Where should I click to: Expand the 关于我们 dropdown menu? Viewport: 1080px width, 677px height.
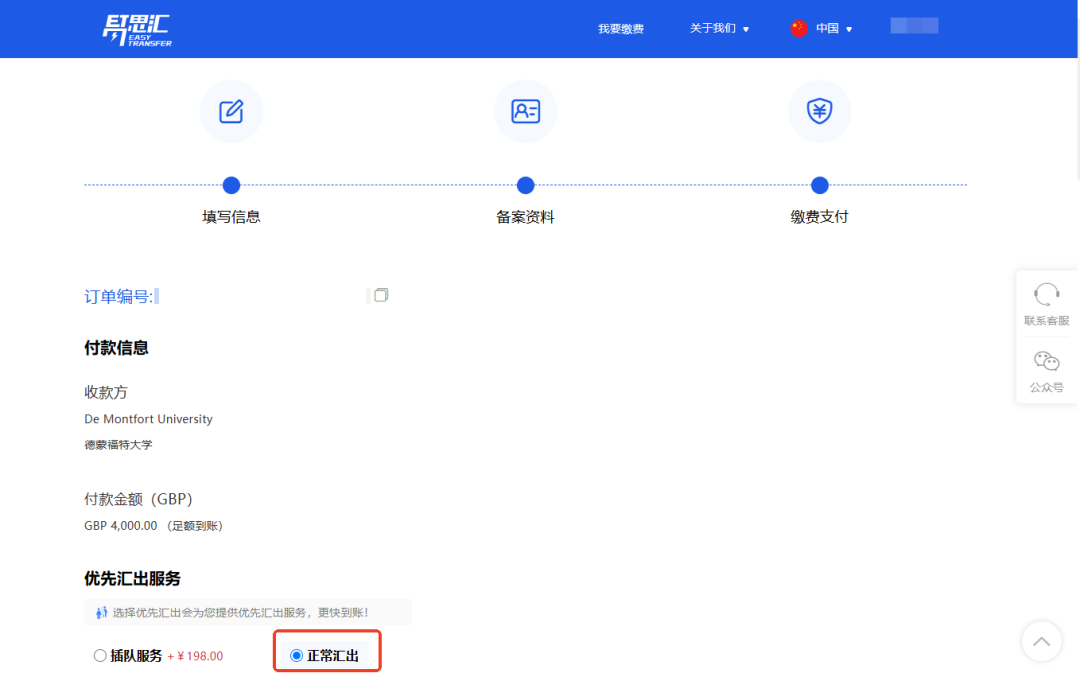pos(719,29)
